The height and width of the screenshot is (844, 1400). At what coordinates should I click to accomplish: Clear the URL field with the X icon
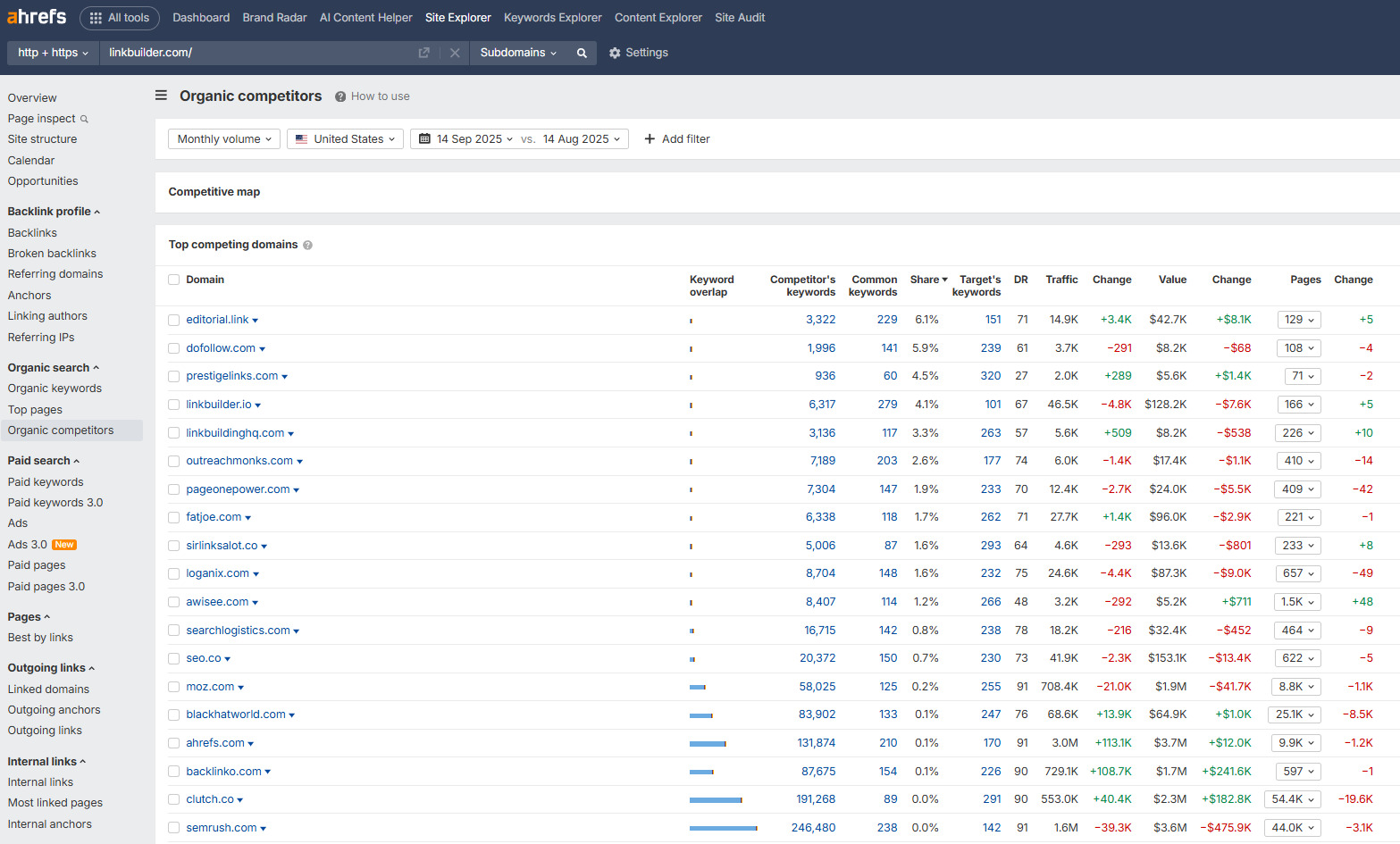(x=455, y=53)
